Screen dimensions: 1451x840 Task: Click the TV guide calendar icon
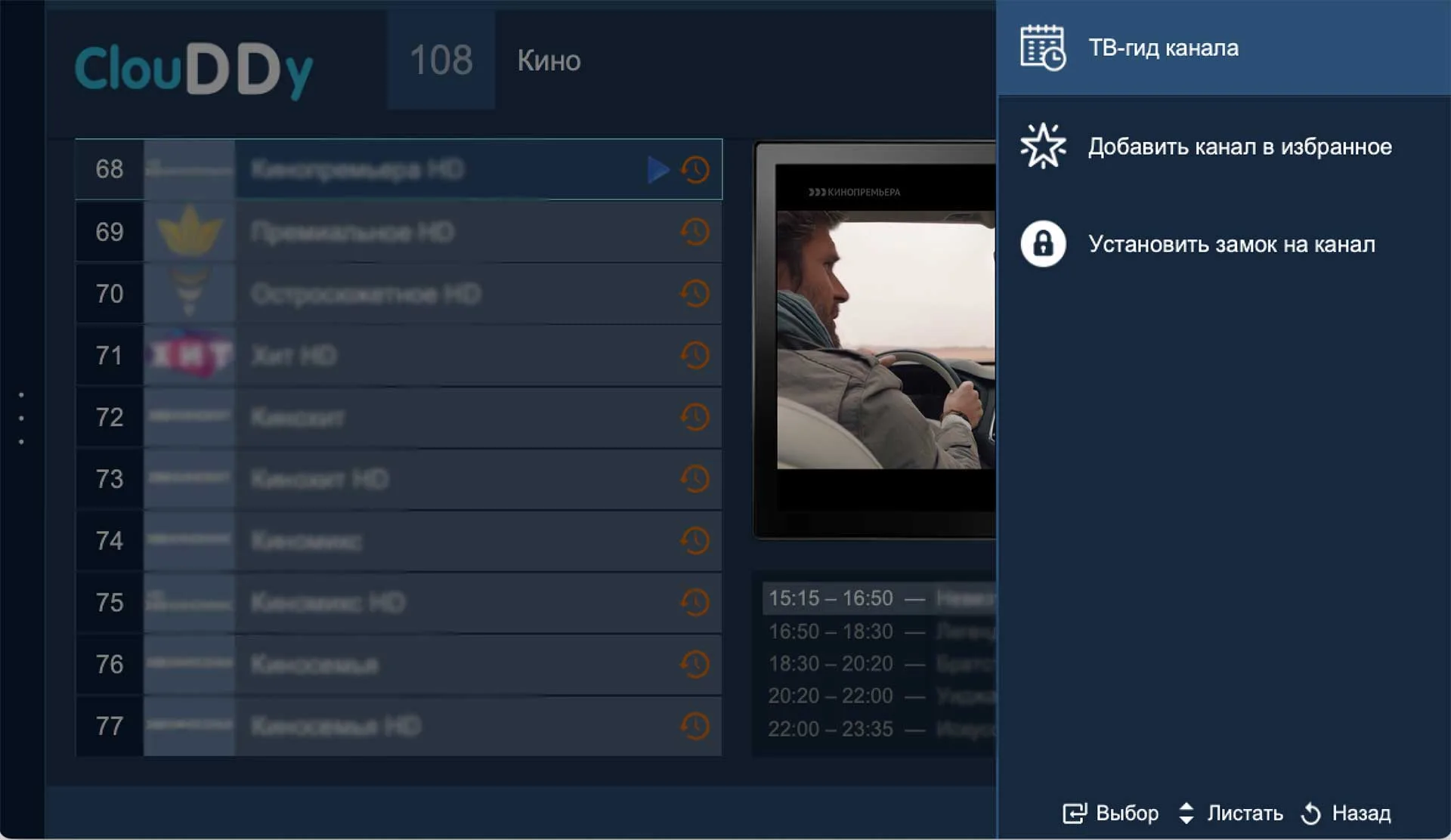point(1043,48)
